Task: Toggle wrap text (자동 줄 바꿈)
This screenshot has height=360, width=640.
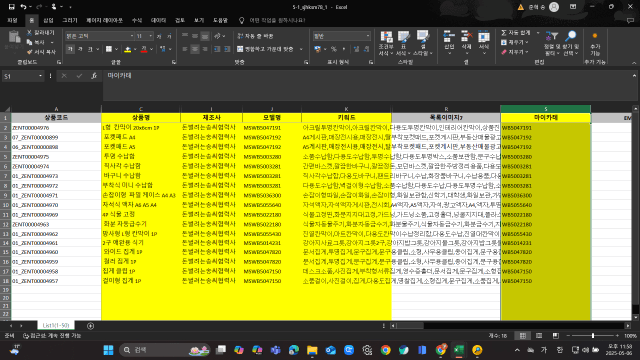Action: 256,36
